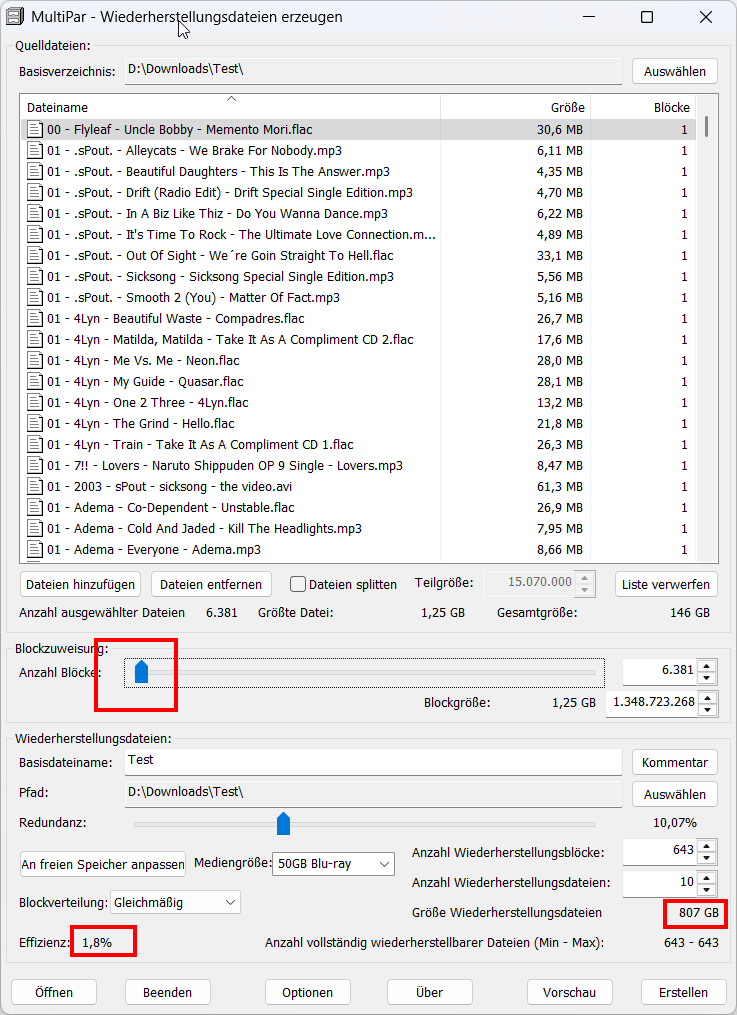Click file icon for Sicksong Special Single Edition
The height and width of the screenshot is (1015, 737).
point(35,276)
